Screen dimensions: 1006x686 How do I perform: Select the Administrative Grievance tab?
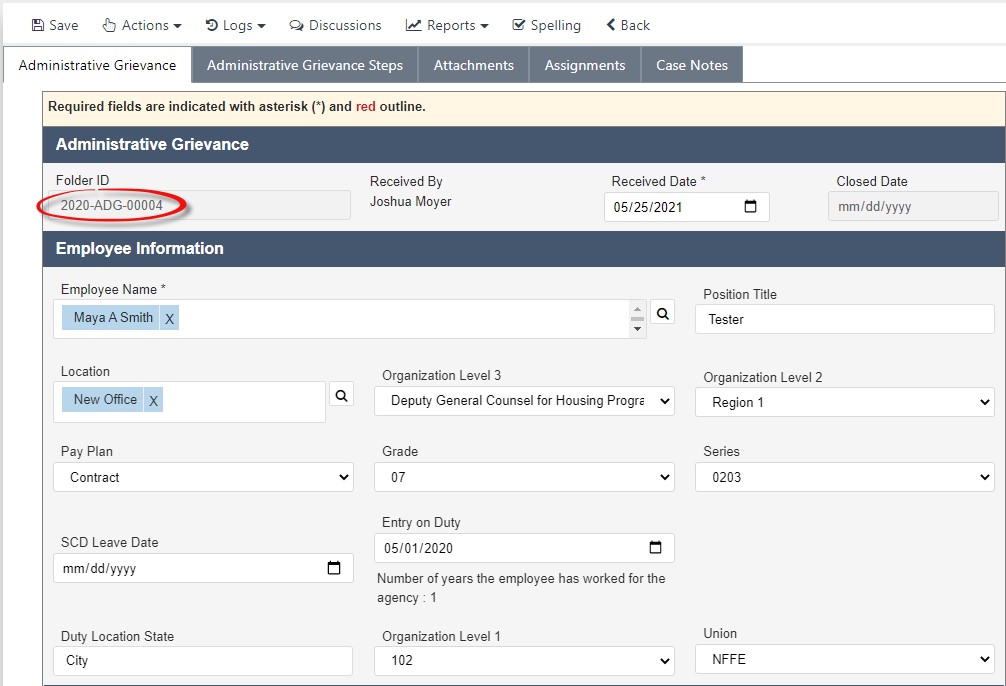pos(97,65)
